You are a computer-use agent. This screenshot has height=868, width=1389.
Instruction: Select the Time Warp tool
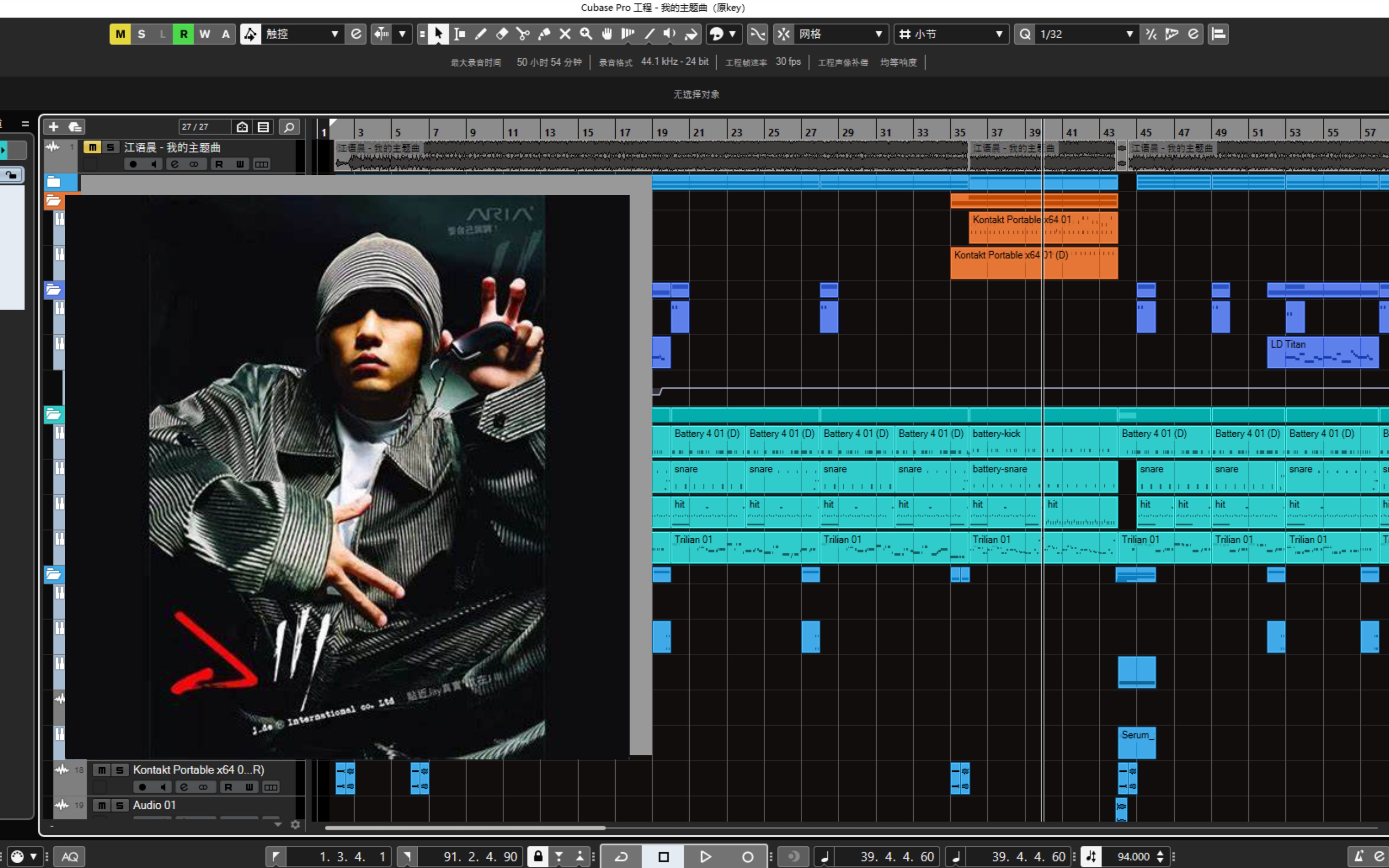click(x=628, y=34)
